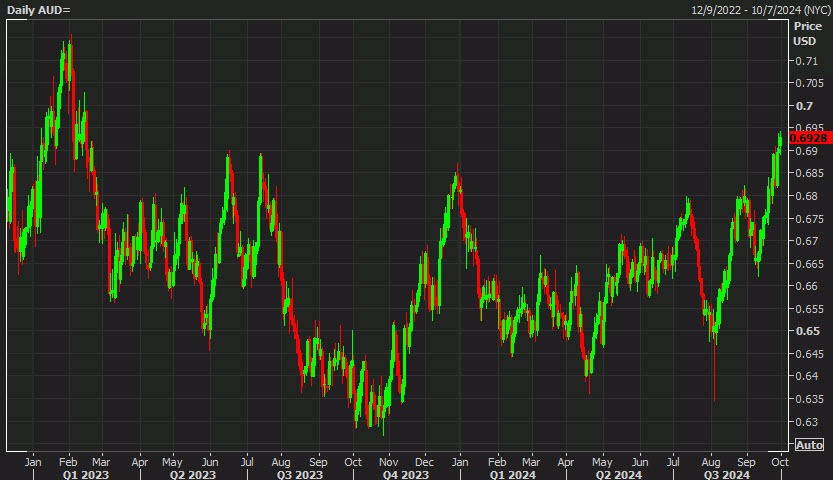The image size is (833, 480).
Task: Click the 0.655 price axis label
Action: [809, 308]
